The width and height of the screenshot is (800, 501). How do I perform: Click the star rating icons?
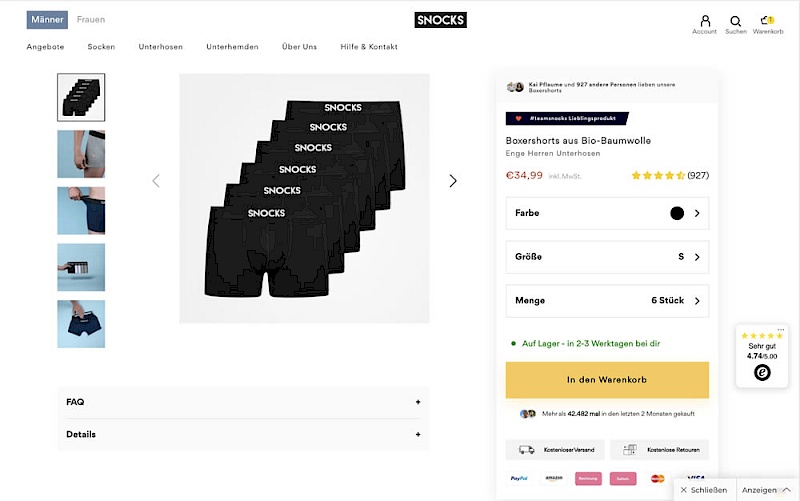click(x=657, y=176)
